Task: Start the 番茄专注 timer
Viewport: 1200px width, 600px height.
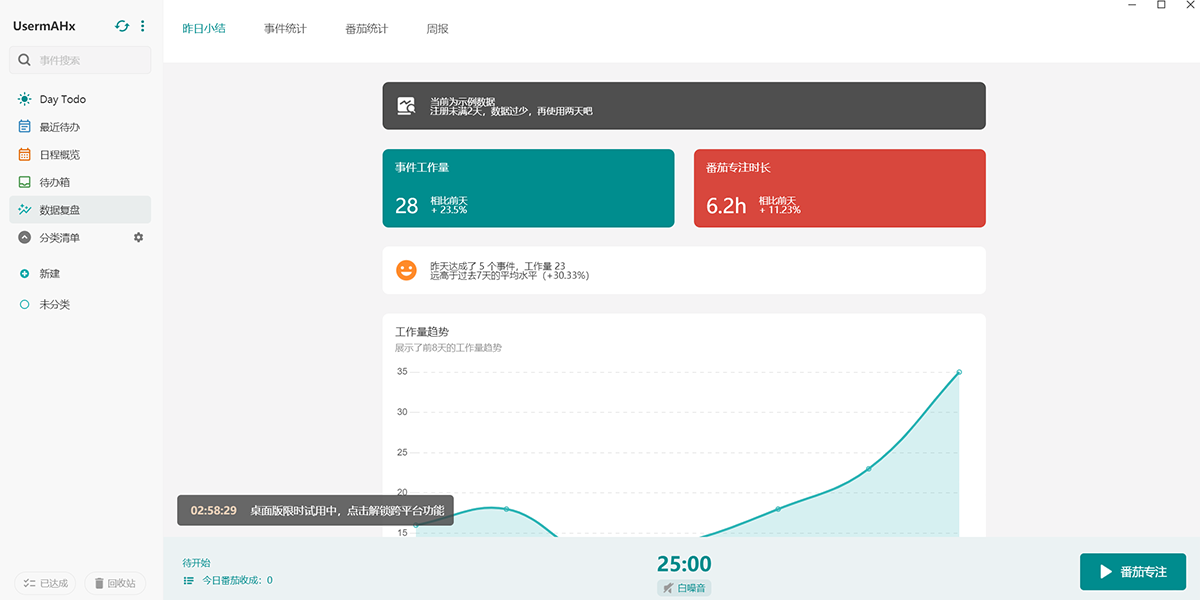Action: [1132, 572]
